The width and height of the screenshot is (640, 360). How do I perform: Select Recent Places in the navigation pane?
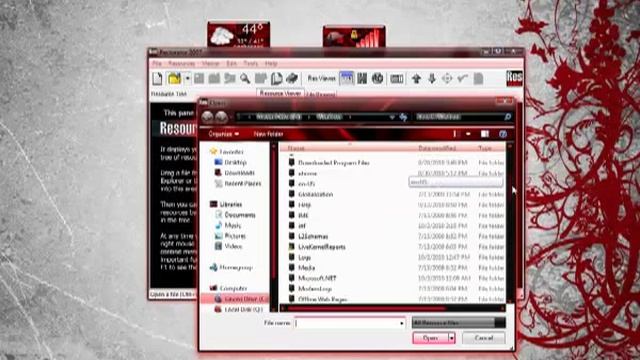tap(242, 184)
